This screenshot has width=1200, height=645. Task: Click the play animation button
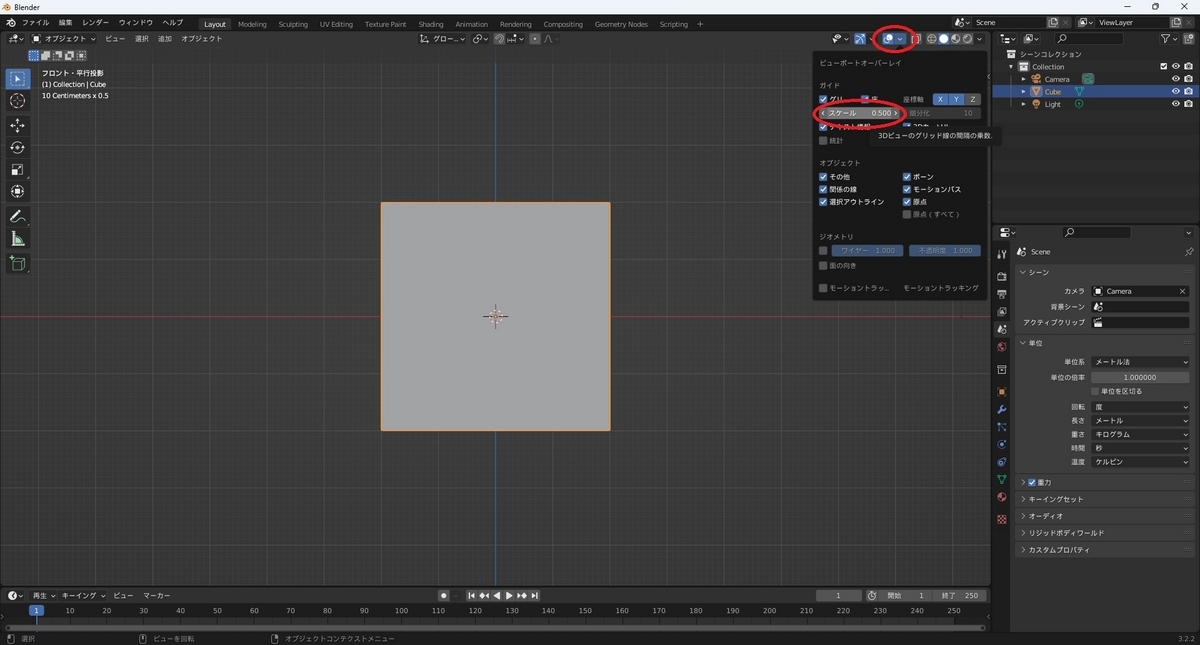pyautogui.click(x=509, y=596)
